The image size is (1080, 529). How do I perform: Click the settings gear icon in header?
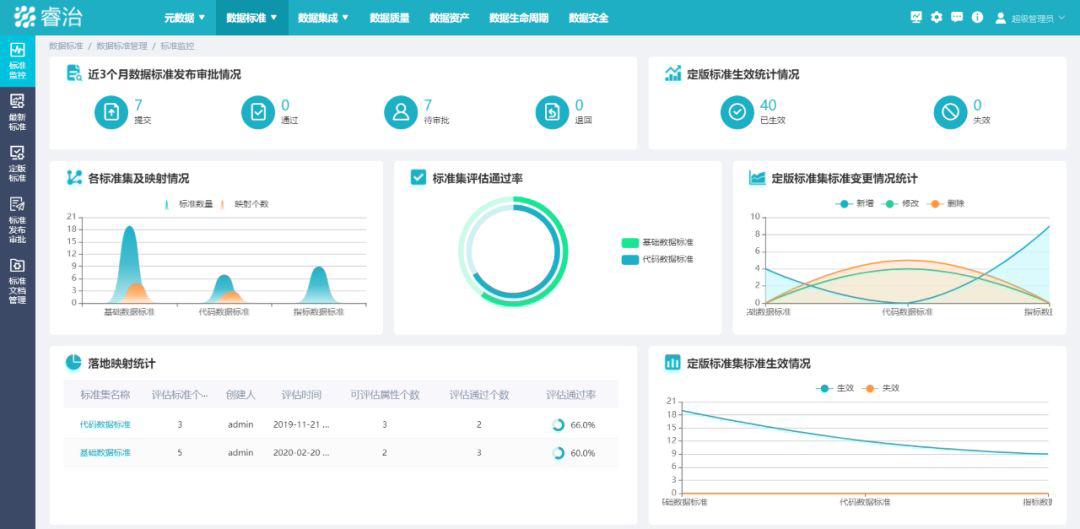pyautogui.click(x=936, y=18)
